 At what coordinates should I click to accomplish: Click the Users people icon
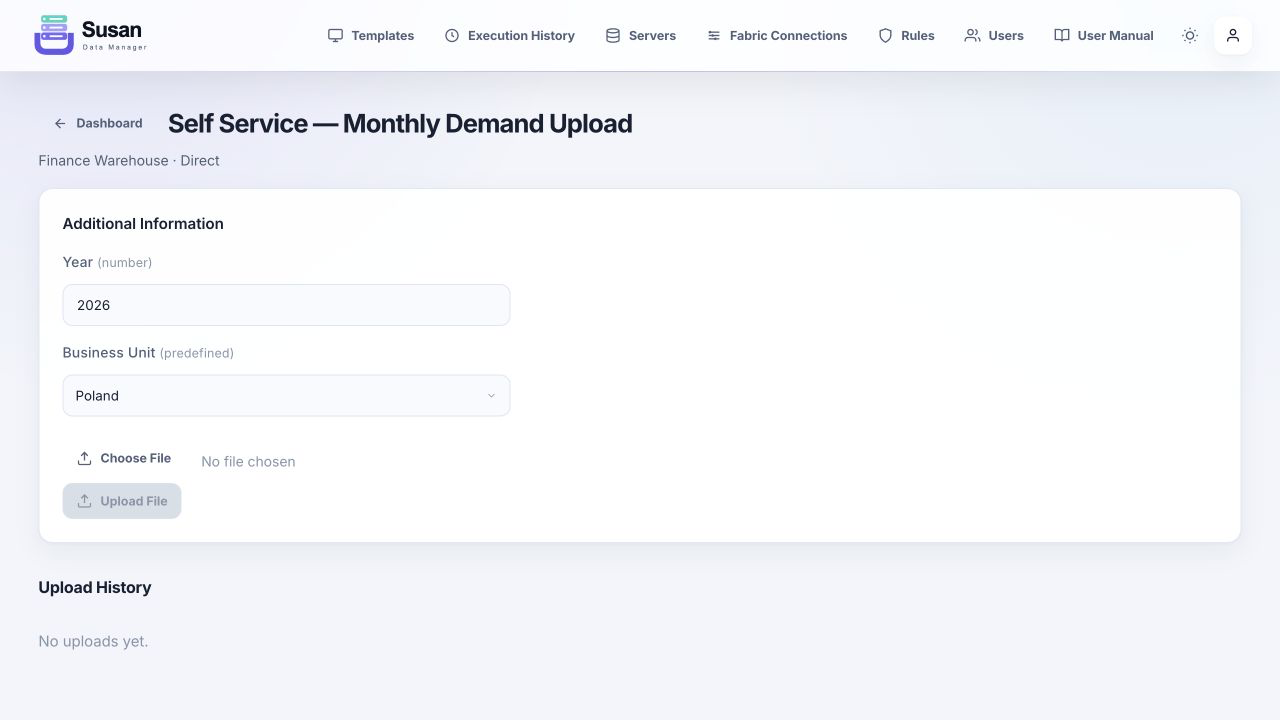[x=972, y=35]
